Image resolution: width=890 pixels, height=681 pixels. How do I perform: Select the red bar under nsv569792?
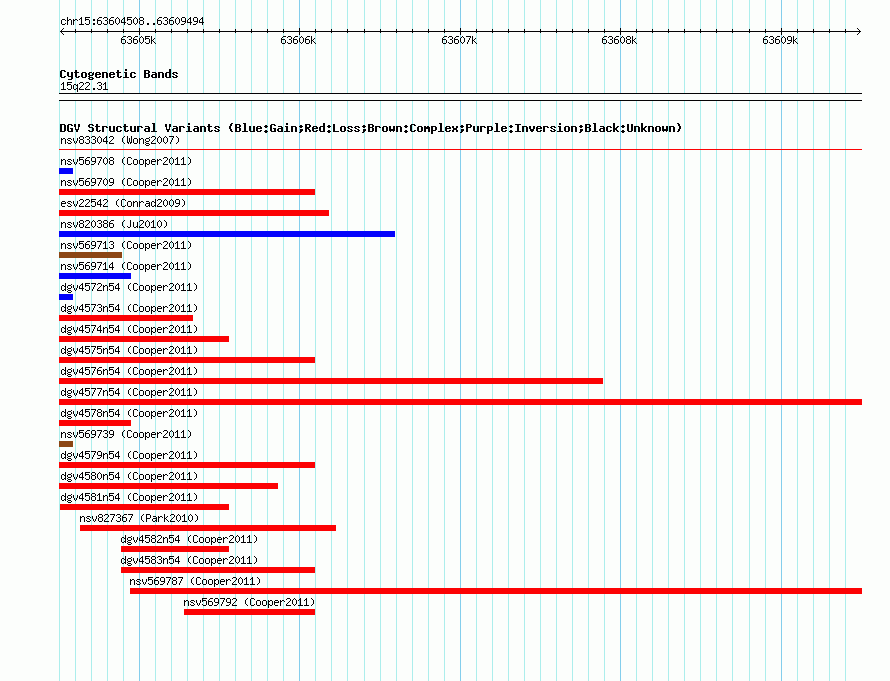click(x=249, y=612)
